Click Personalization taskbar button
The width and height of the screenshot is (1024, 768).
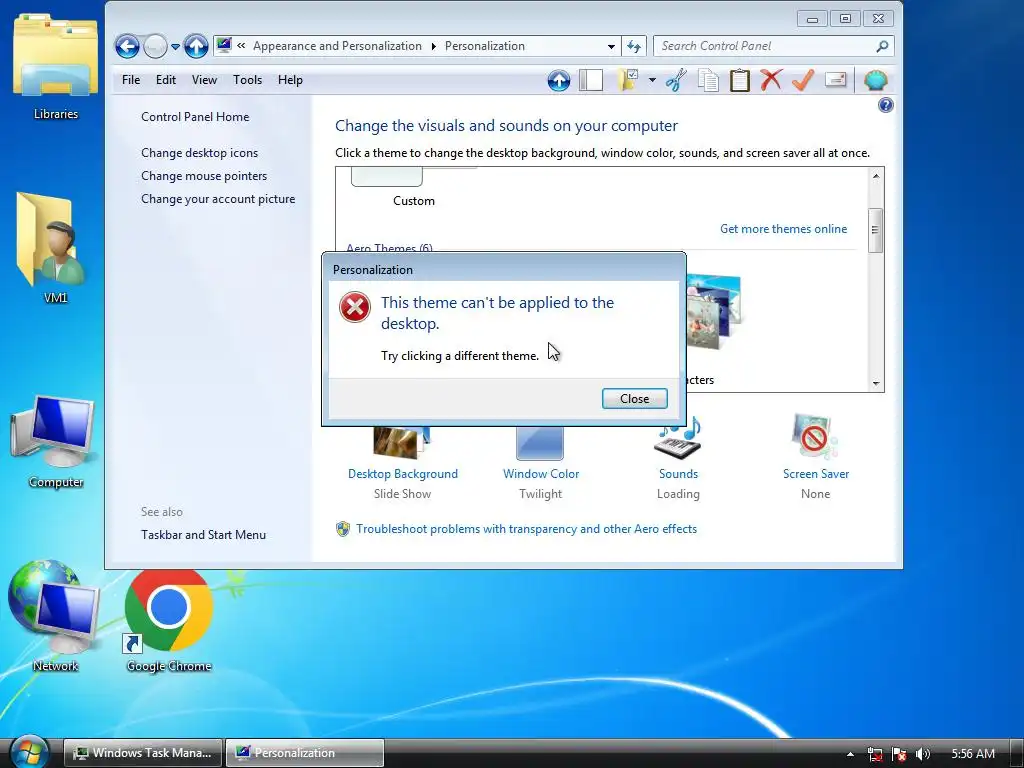click(305, 753)
